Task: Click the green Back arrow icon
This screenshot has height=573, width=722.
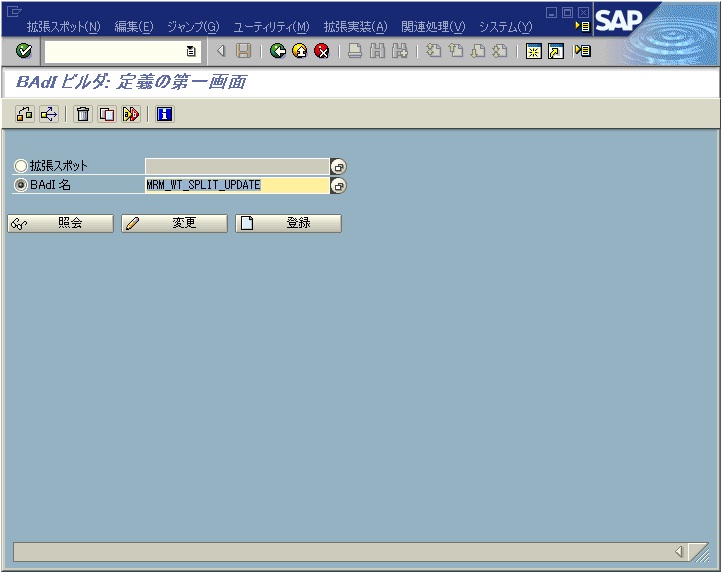Action: [x=278, y=51]
